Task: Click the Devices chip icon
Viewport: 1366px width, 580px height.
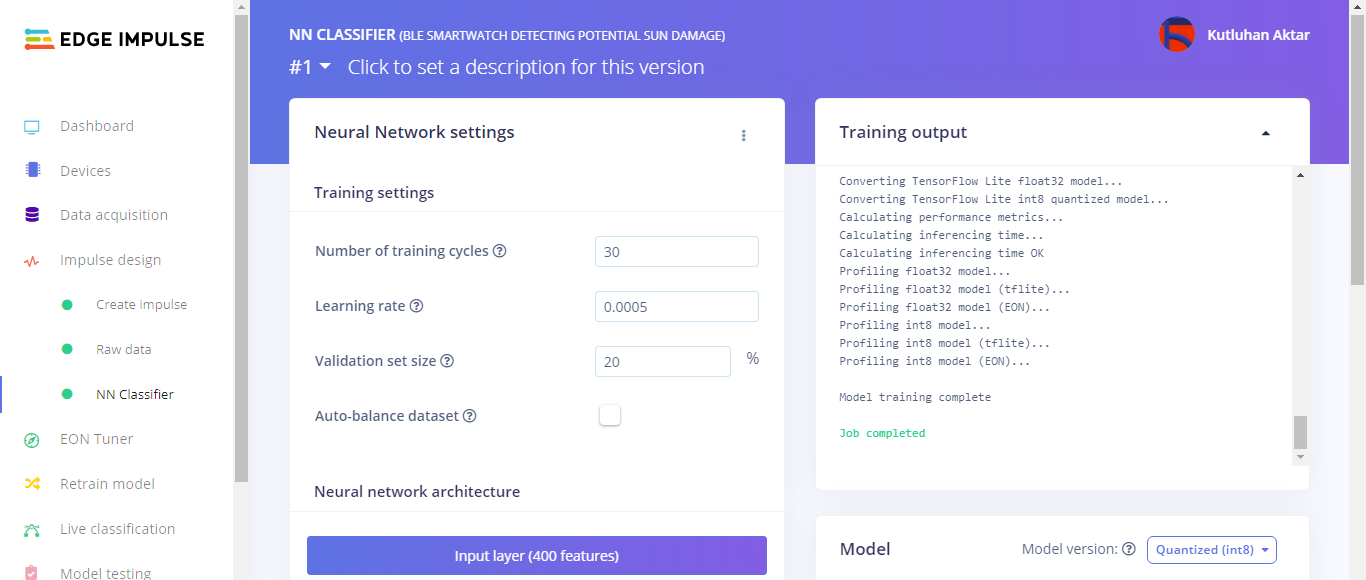Action: click(32, 171)
